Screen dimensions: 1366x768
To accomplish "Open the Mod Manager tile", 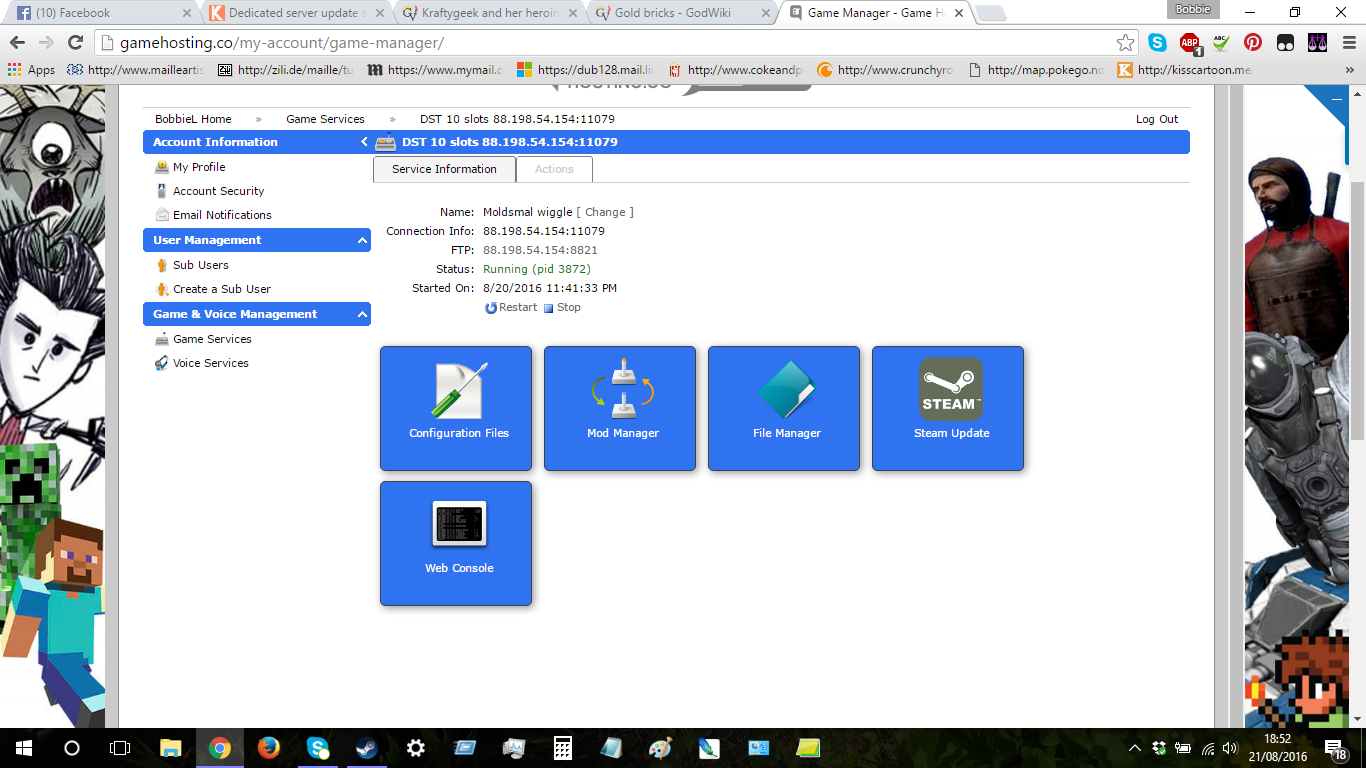I will pyautogui.click(x=620, y=408).
